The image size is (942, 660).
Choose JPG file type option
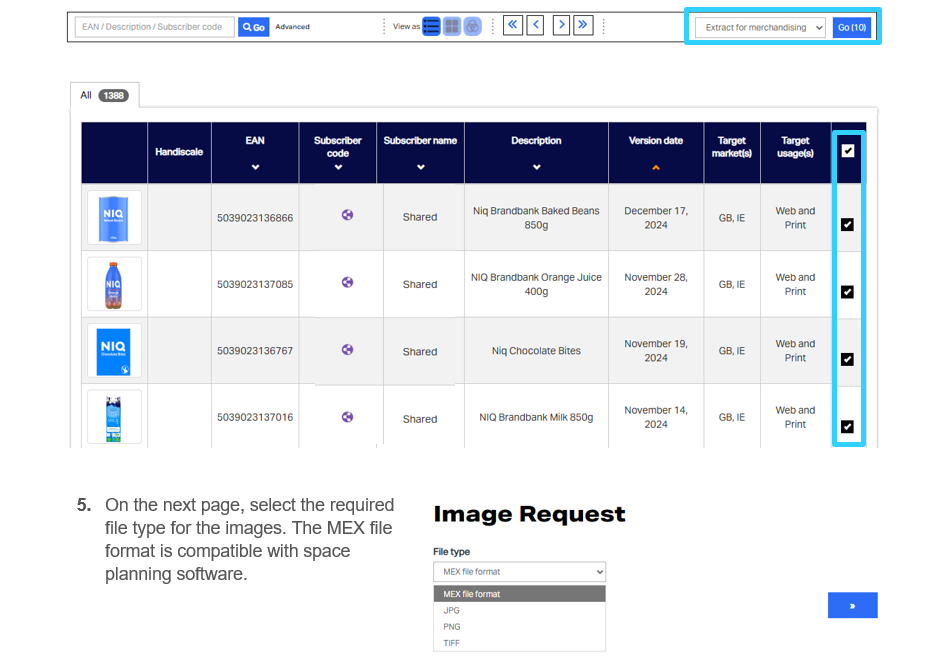pyautogui.click(x=519, y=610)
